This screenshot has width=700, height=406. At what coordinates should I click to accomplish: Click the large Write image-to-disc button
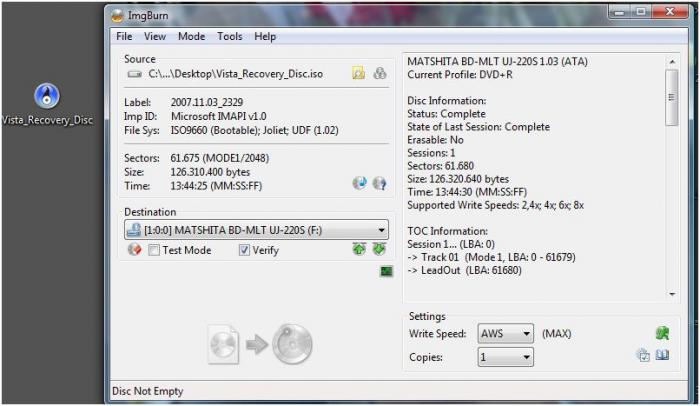(260, 344)
